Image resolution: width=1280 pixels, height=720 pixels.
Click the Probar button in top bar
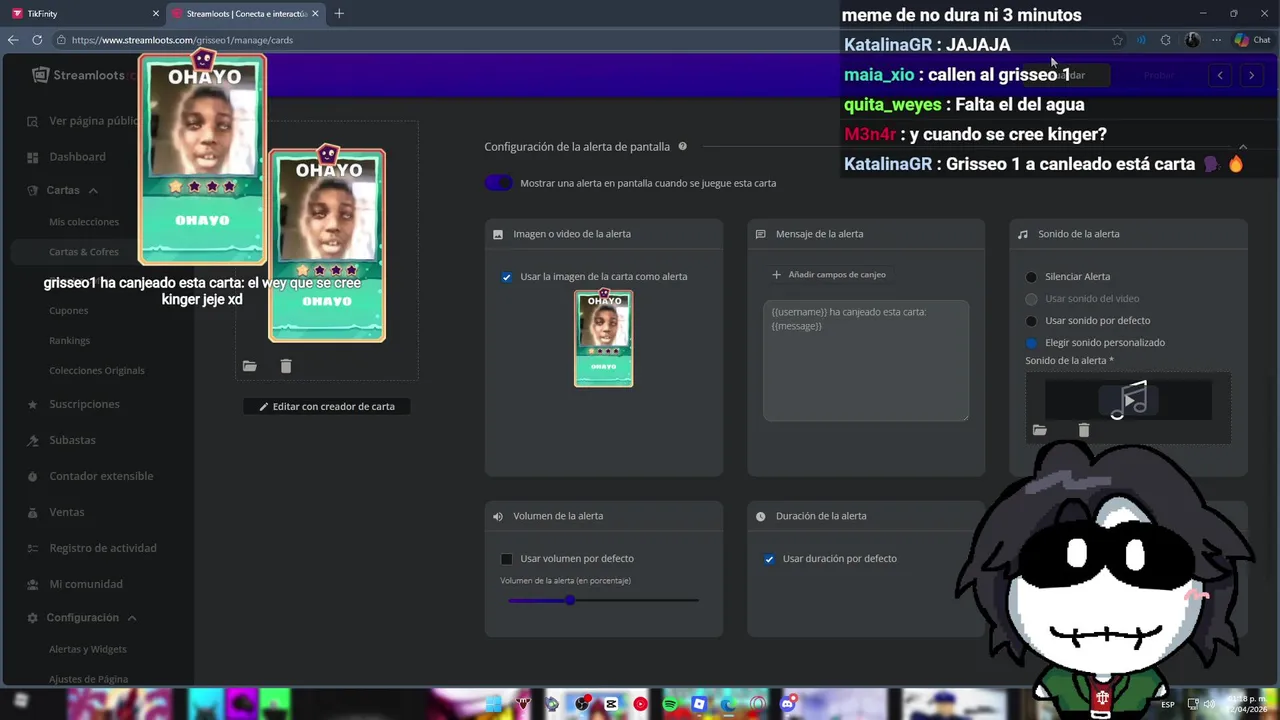[1159, 75]
